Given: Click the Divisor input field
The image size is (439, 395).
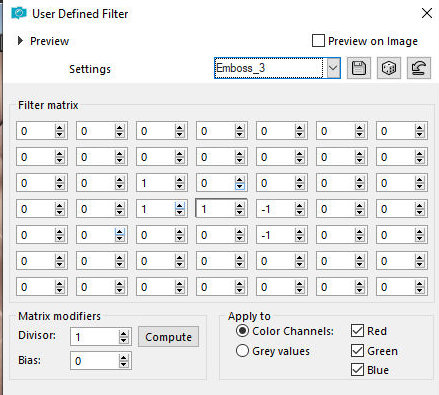Looking at the screenshot, I should [x=95, y=337].
